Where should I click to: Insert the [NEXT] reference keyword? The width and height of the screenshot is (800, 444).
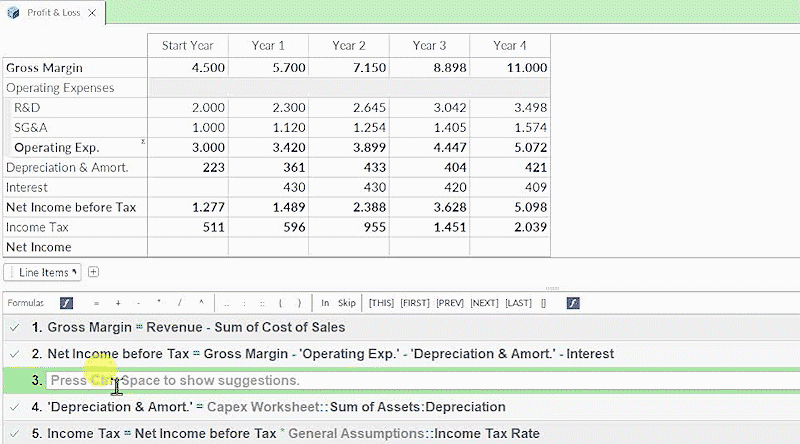484,302
